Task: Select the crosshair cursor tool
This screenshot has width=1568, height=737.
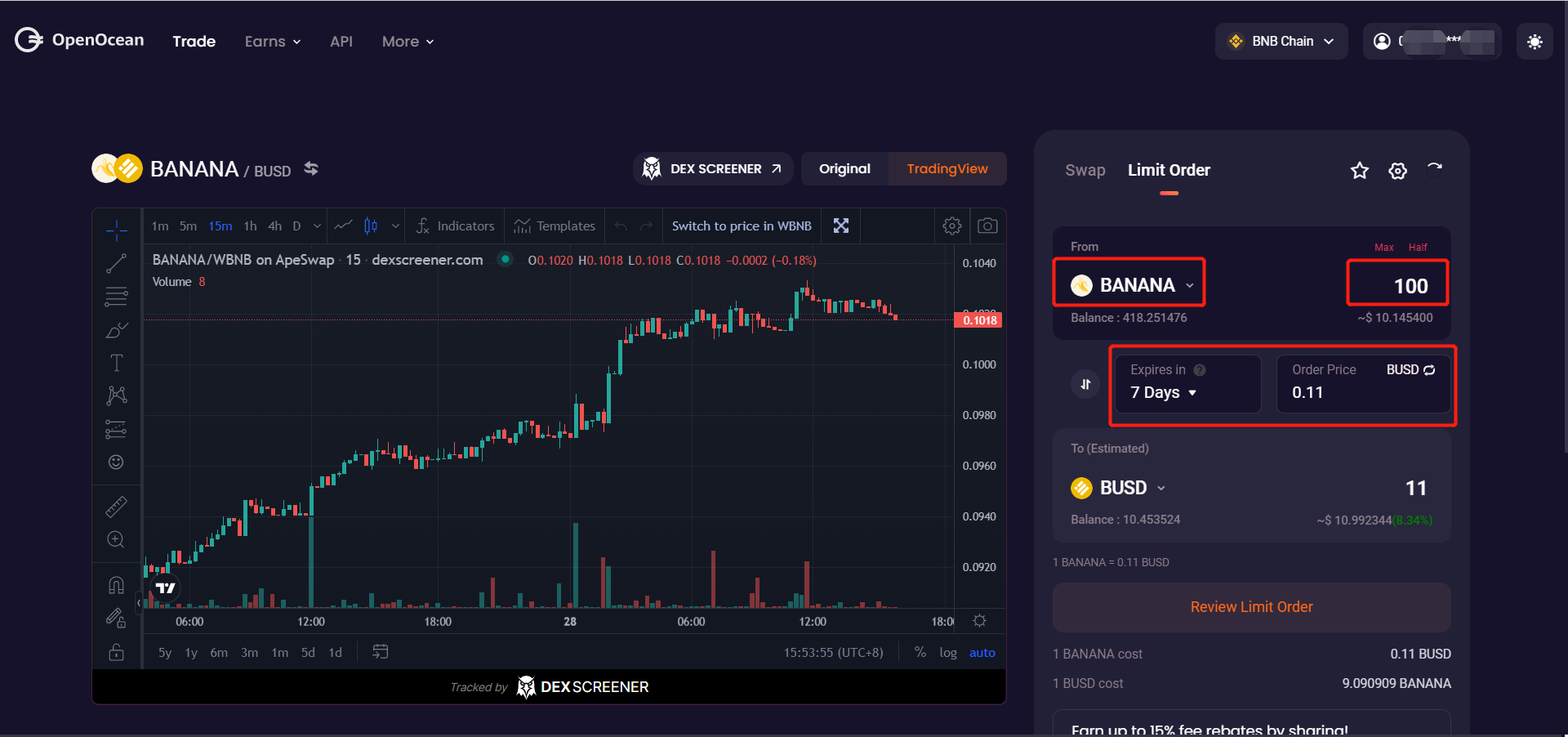Action: coord(116,230)
